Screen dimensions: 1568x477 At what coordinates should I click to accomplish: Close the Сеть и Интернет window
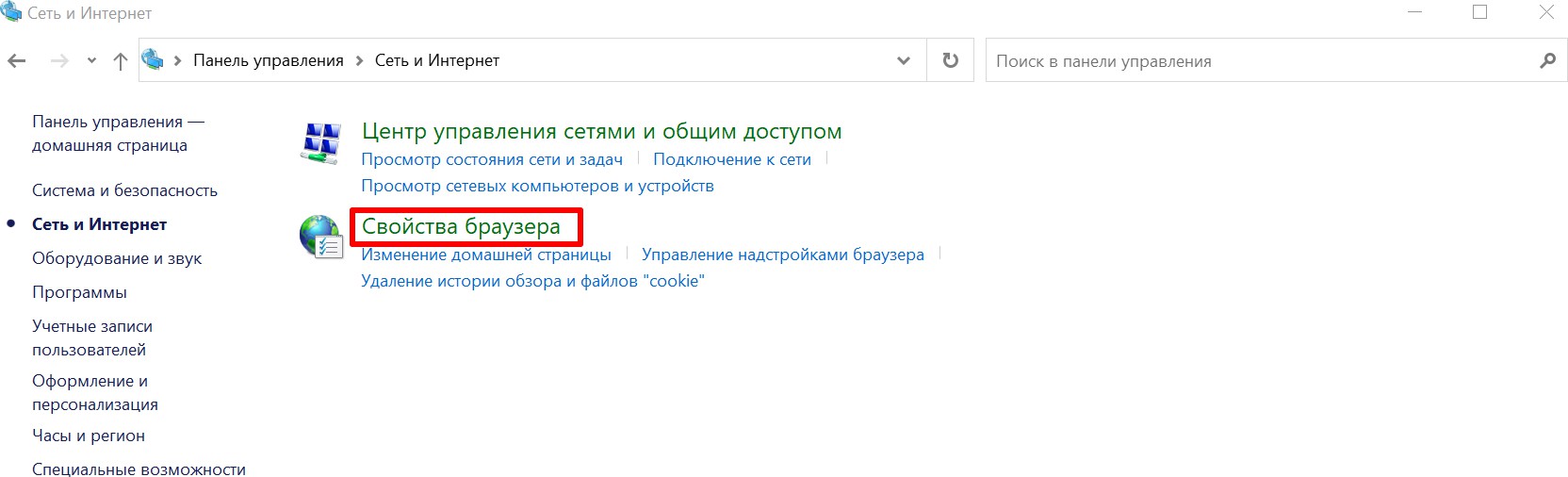(x=1546, y=12)
